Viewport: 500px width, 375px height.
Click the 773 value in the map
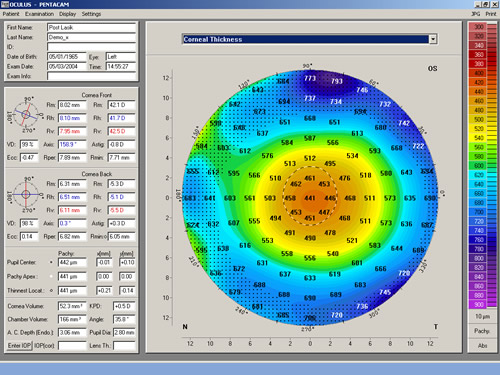(x=310, y=78)
